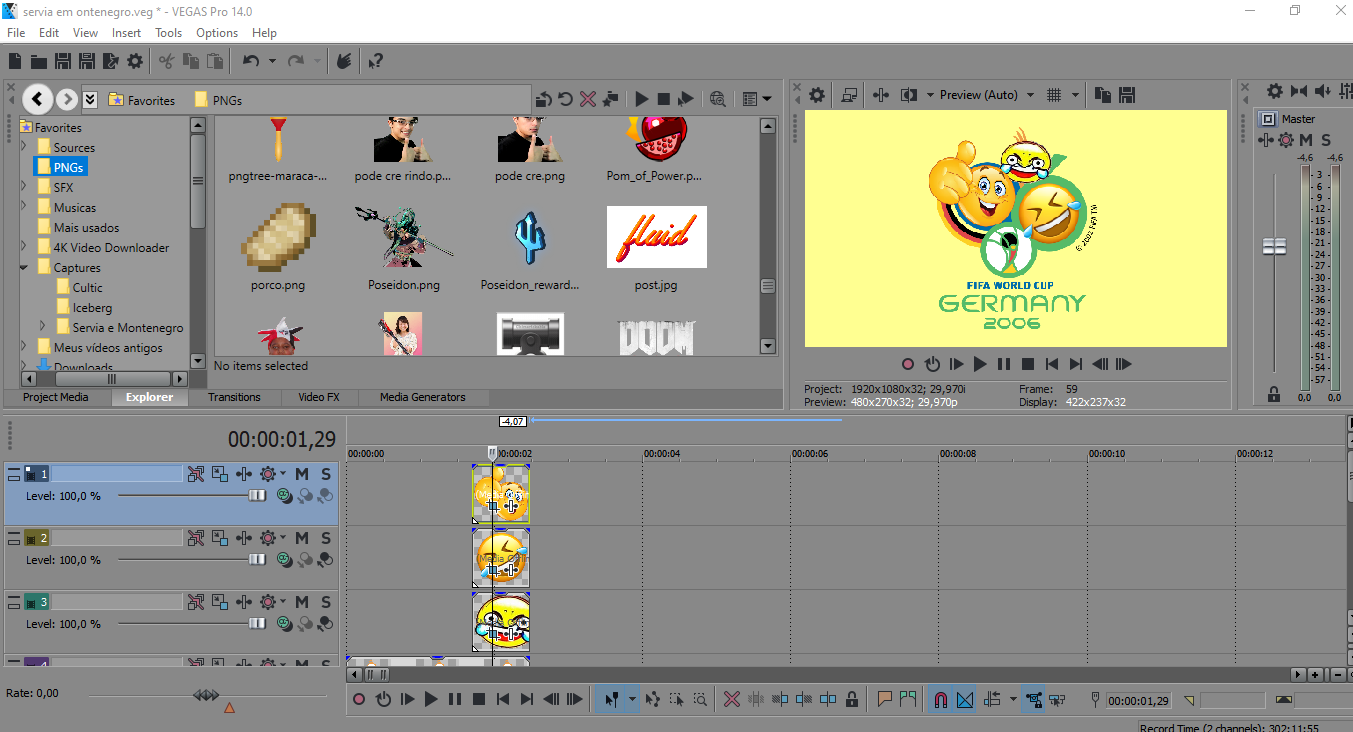
Task: Solo video track 3
Action: [x=326, y=602]
